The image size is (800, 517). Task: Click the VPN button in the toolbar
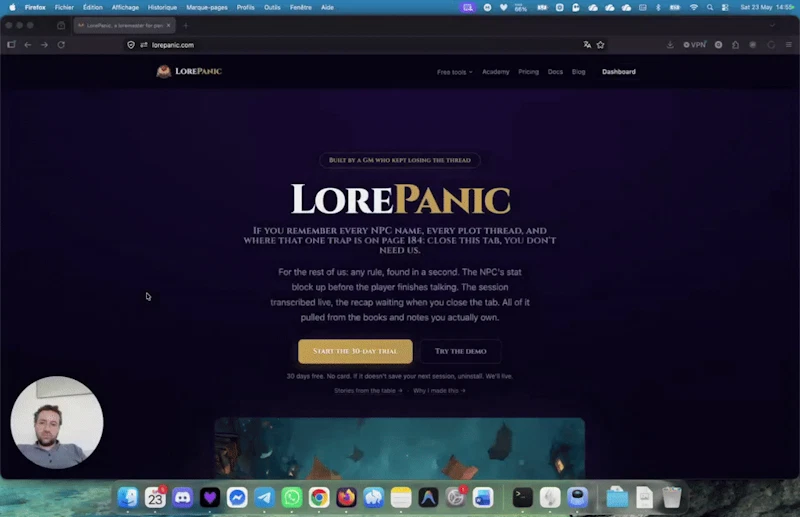[x=695, y=45]
